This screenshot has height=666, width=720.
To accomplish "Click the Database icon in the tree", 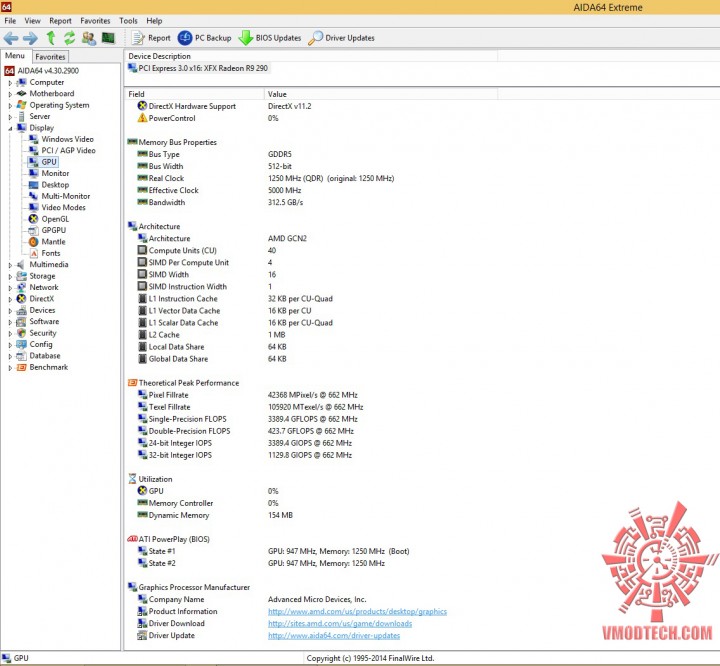I will click(x=21, y=356).
